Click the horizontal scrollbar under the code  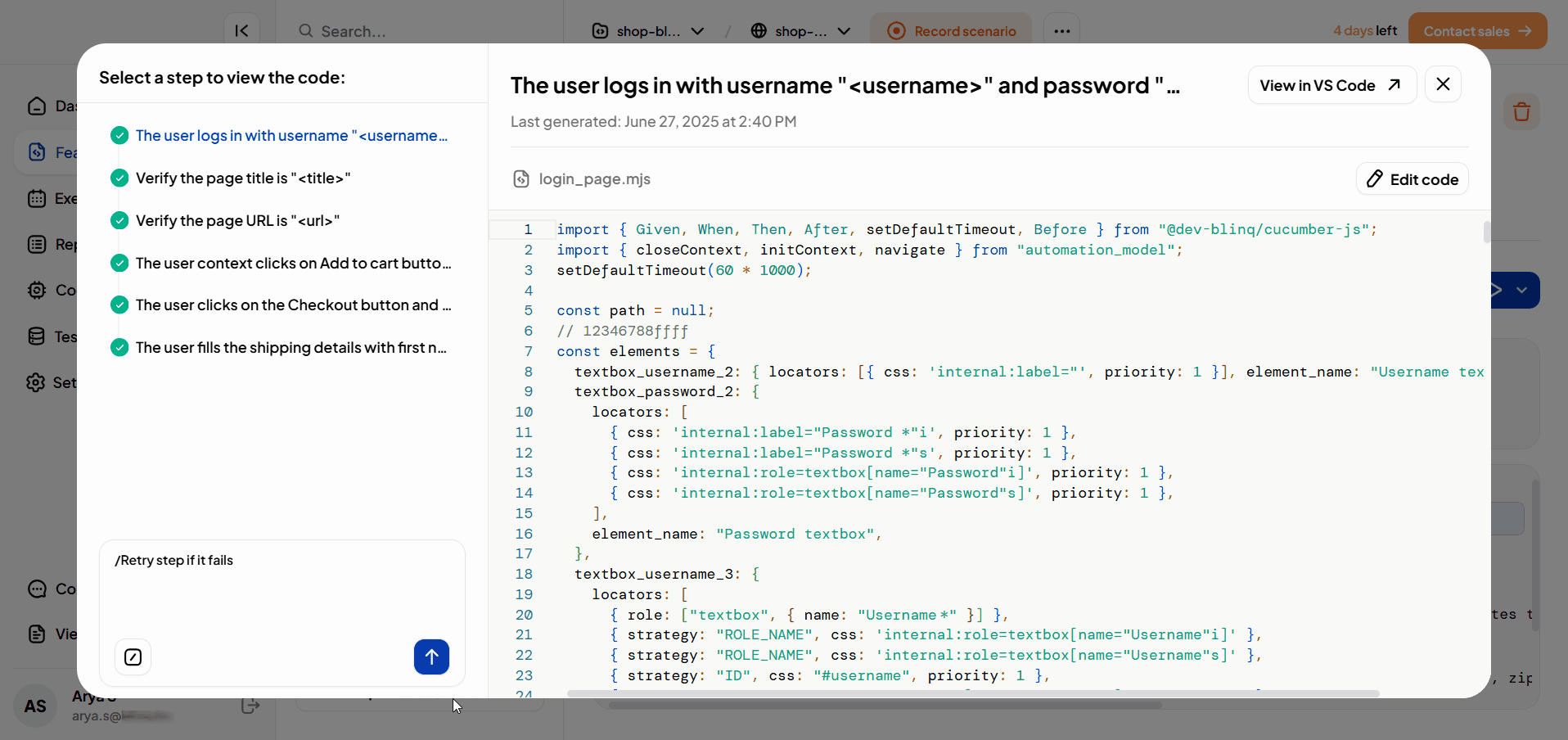(x=972, y=693)
